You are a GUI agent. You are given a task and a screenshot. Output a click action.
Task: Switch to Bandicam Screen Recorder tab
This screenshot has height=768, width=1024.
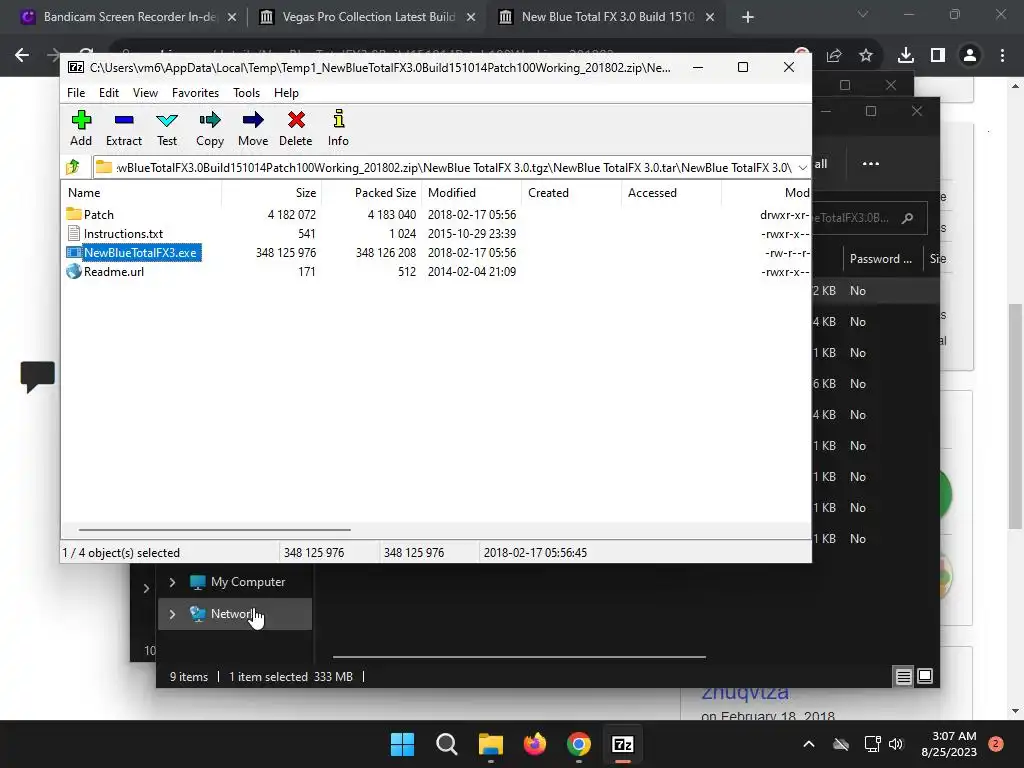pos(129,17)
